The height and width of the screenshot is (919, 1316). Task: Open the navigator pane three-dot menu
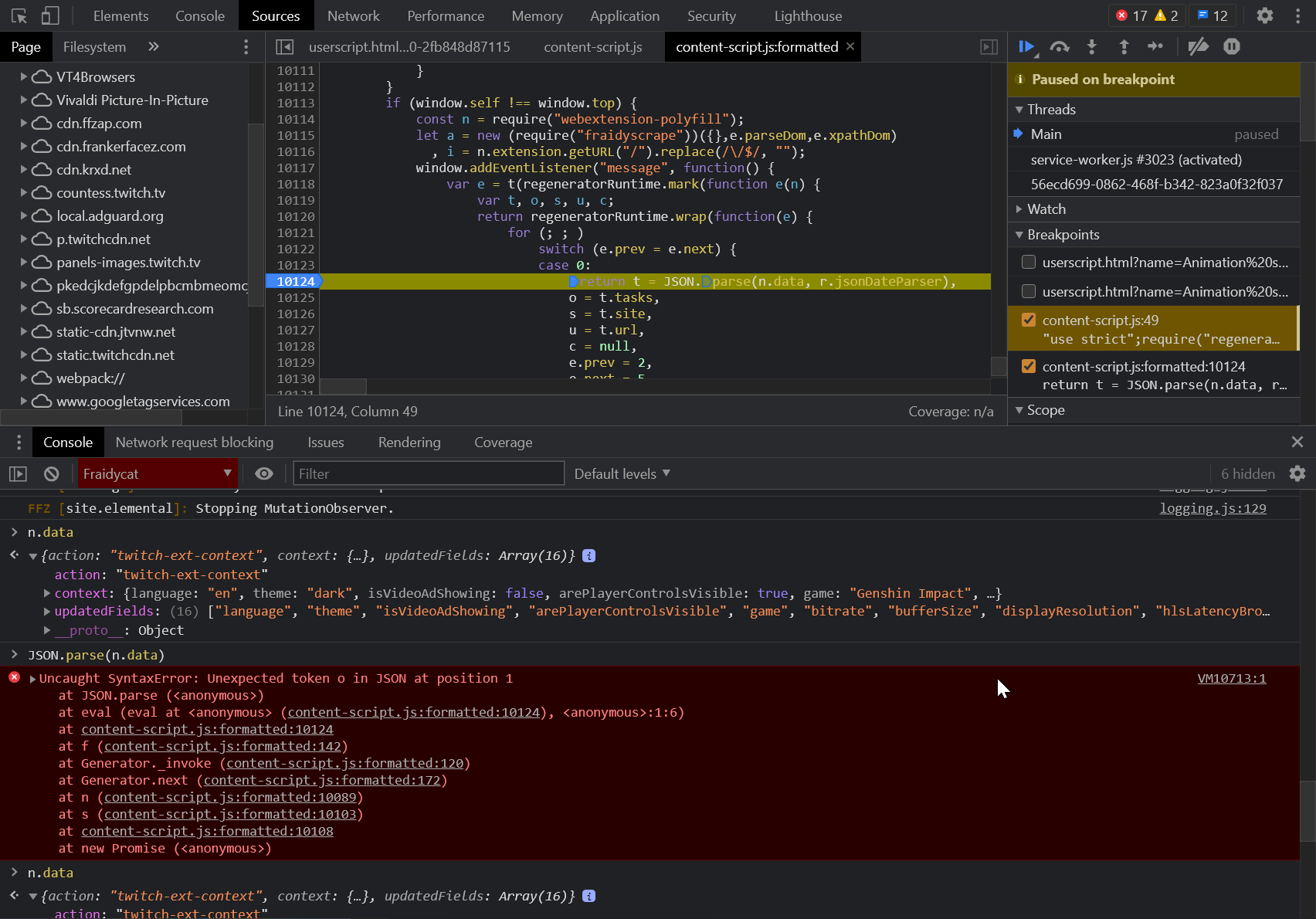(x=246, y=47)
